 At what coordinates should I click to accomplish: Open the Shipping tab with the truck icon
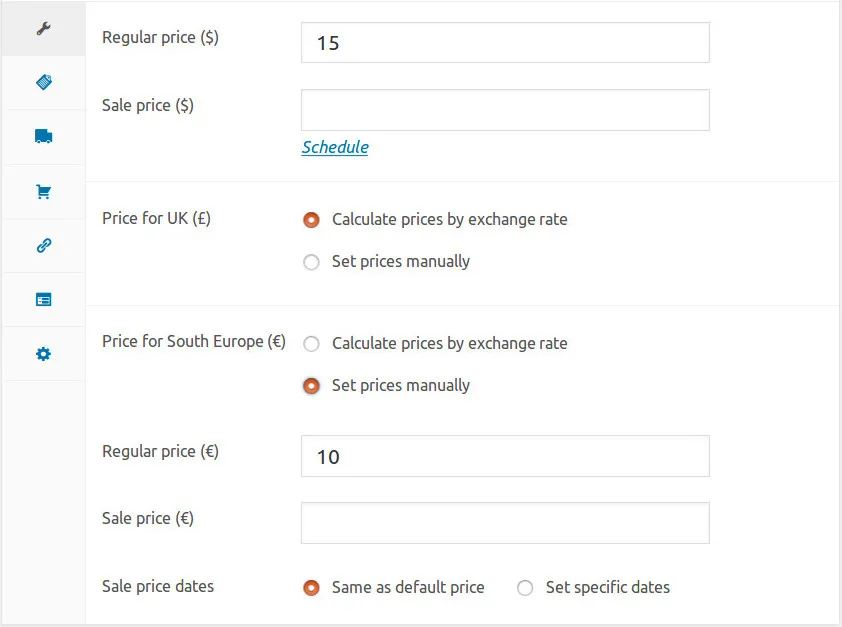[x=42, y=136]
